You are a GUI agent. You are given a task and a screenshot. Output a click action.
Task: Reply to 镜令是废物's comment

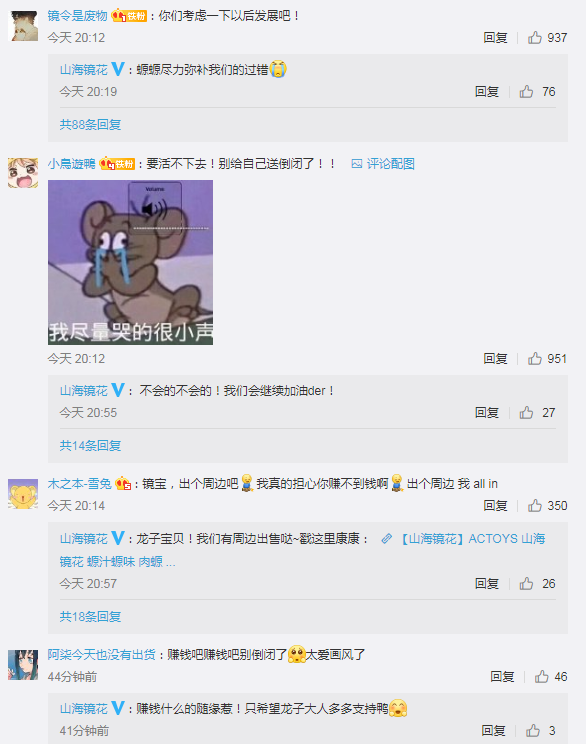coord(495,37)
